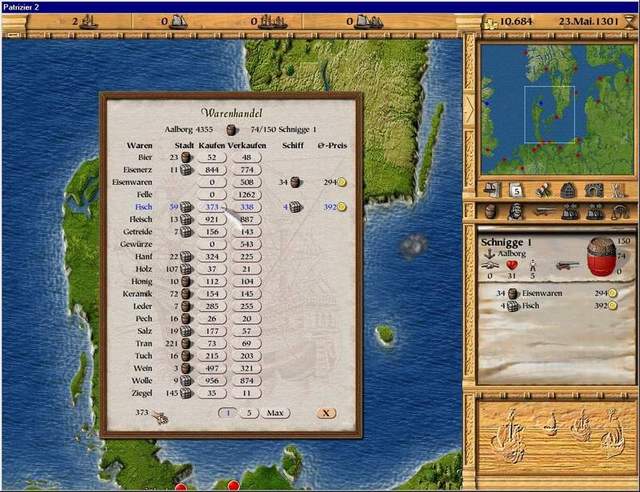Viewport: 640px width, 492px height.
Task: Click the barrel icon next to Aalborg 4355
Action: 232,130
